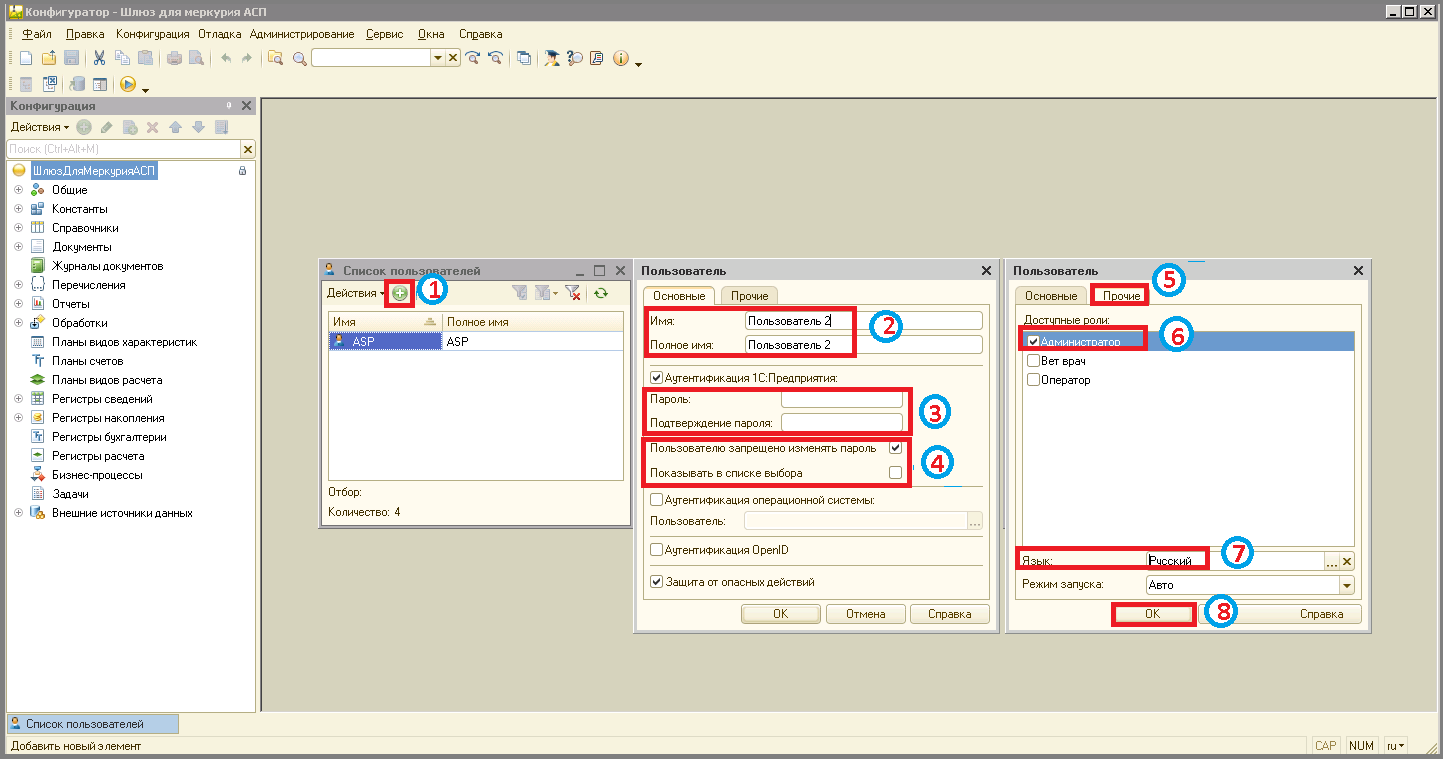1443x759 pixels.
Task: Click the About info icon
Action: coord(620,58)
